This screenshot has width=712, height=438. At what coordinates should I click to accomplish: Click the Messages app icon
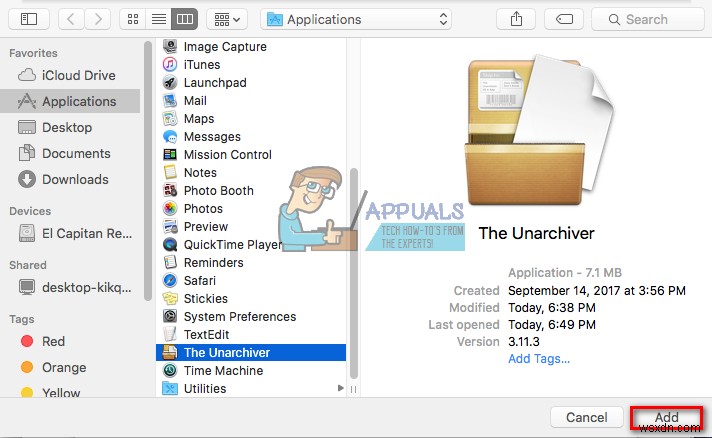170,137
